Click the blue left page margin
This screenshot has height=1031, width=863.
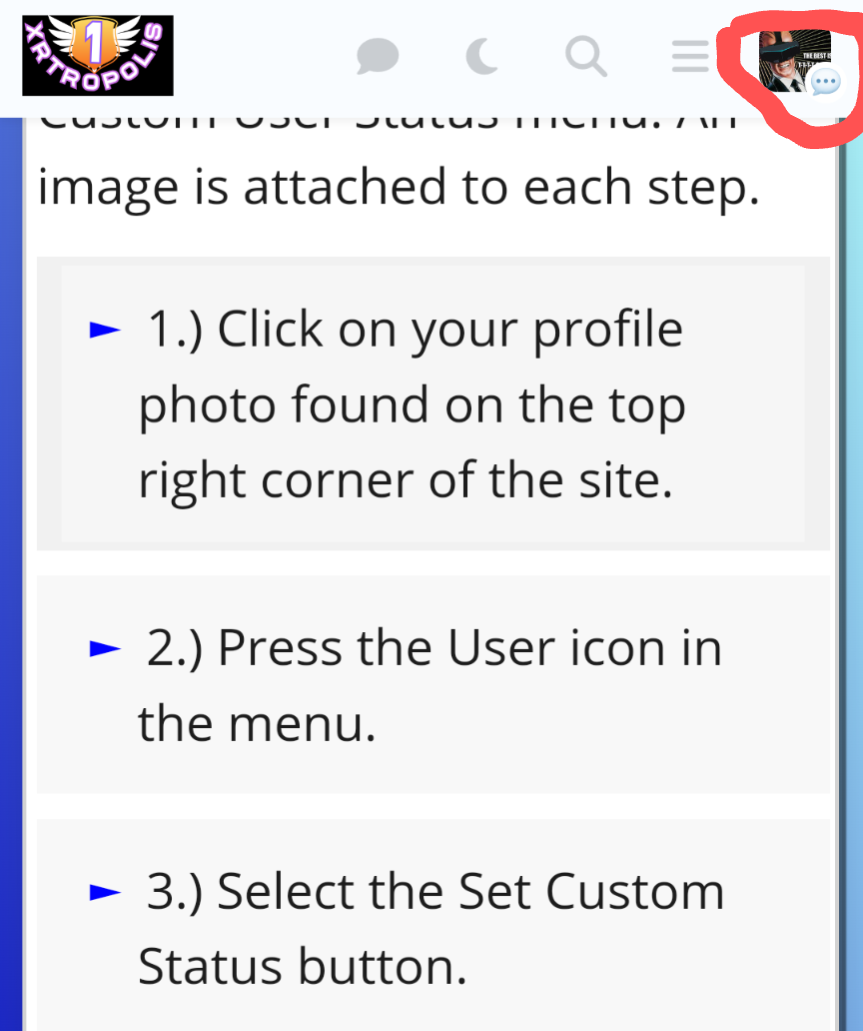point(11,572)
